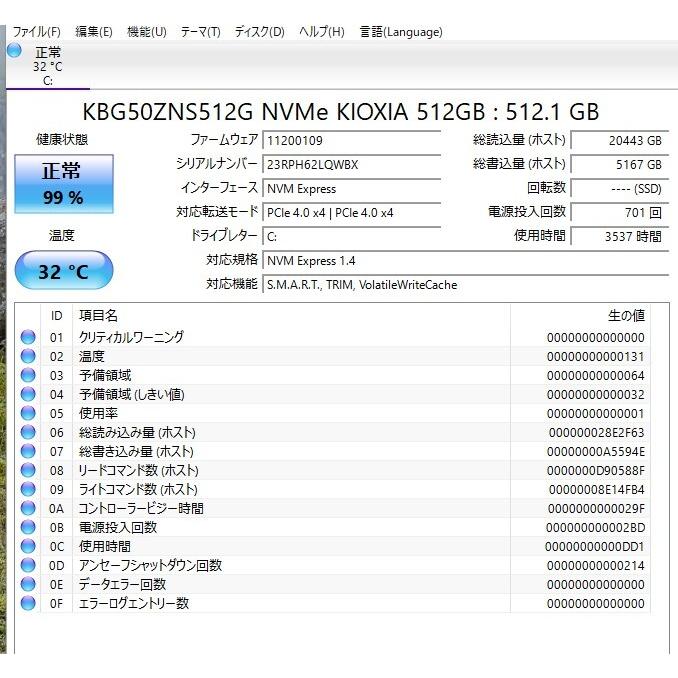The height and width of the screenshot is (678, 678).
Task: Open the ディスク(D) menu
Action: (259, 32)
